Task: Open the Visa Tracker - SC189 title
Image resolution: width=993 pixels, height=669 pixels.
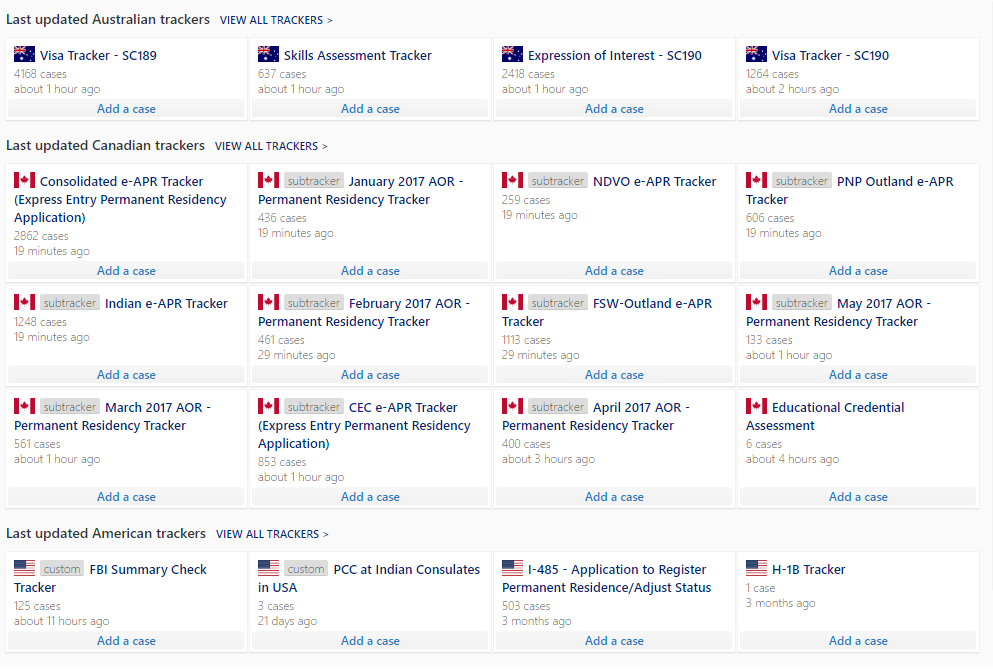Action: [98, 56]
